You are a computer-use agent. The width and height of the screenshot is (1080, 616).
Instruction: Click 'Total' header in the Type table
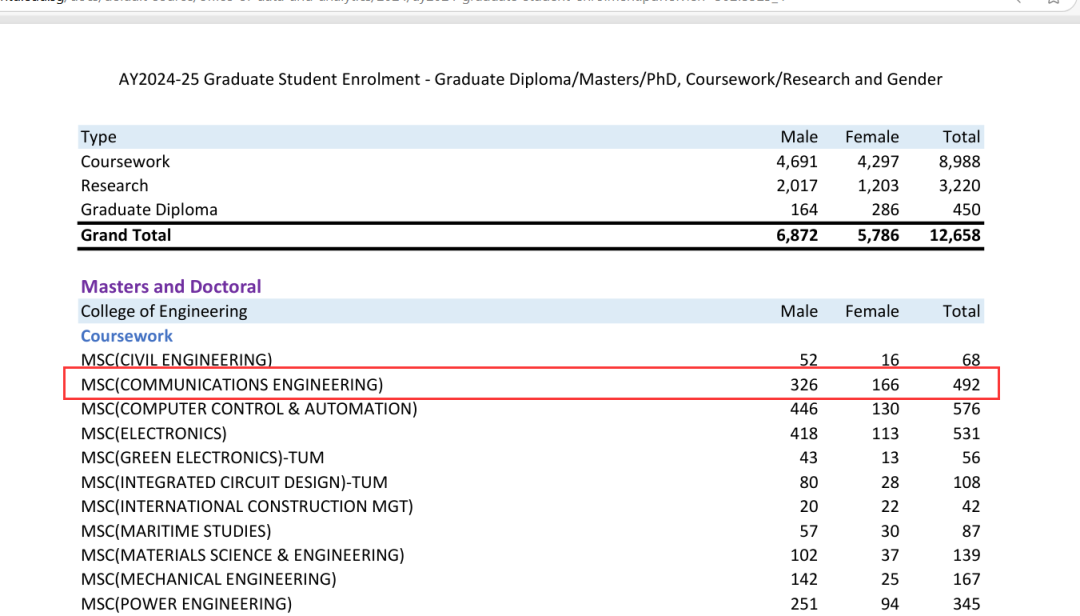pos(962,137)
